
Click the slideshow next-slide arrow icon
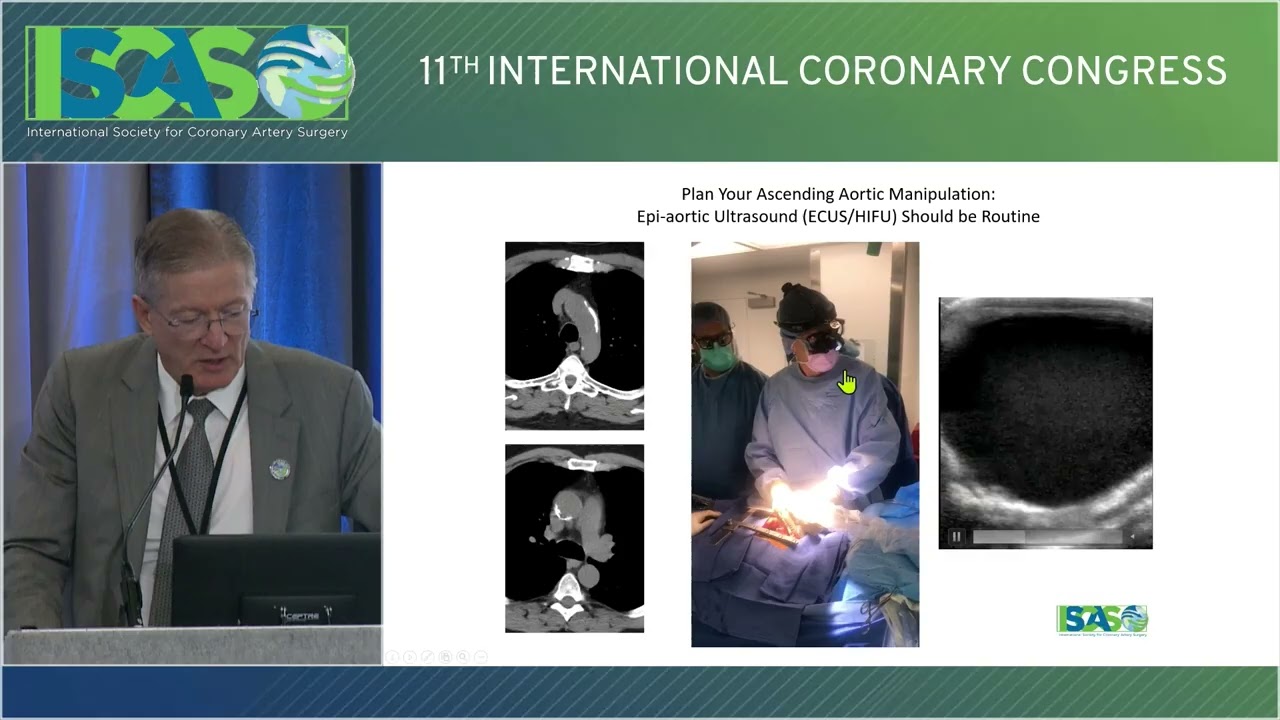pyautogui.click(x=410, y=657)
